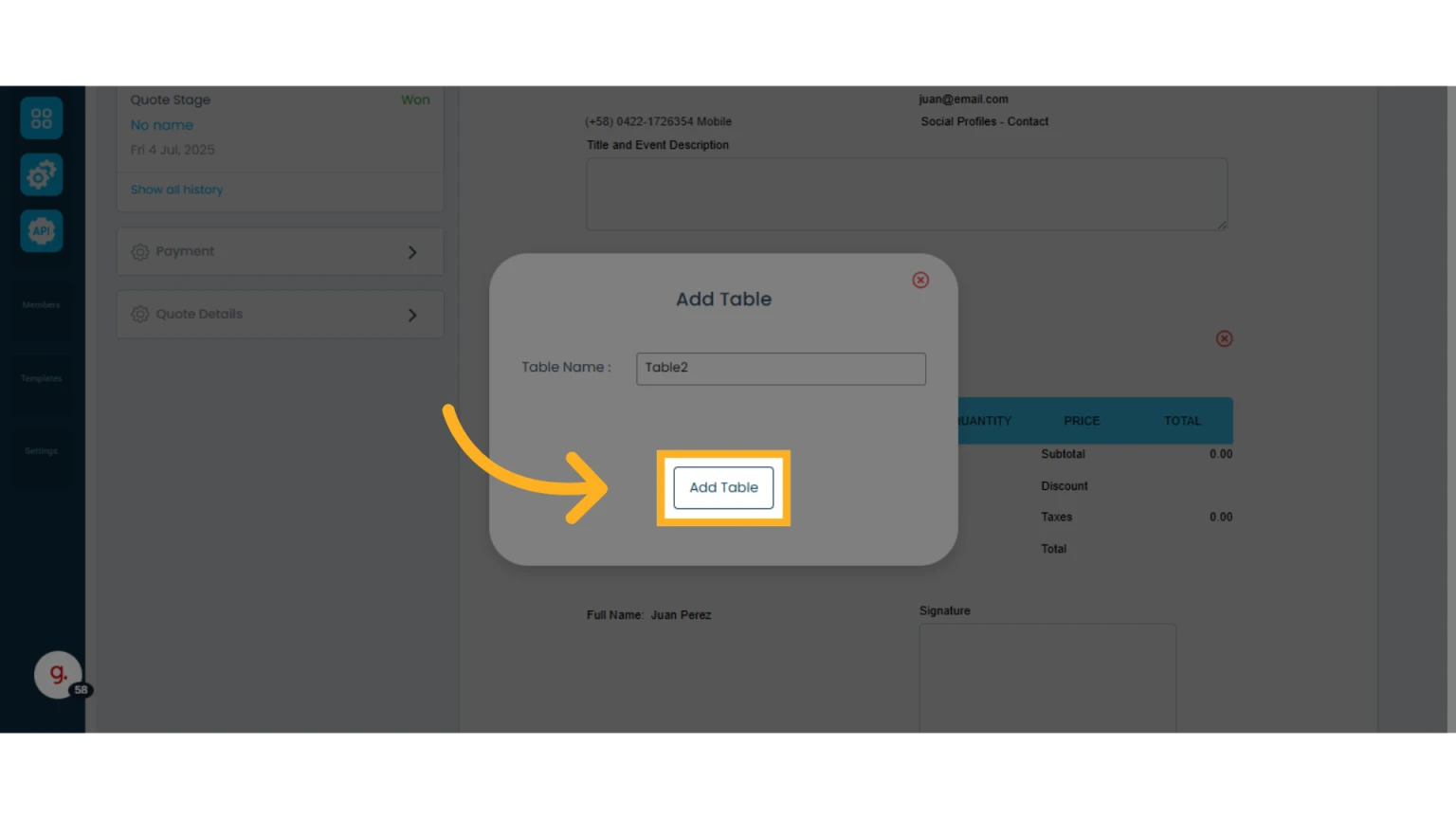1456x819 pixels.
Task: Click the round g. avatar badge
Action: (x=58, y=675)
